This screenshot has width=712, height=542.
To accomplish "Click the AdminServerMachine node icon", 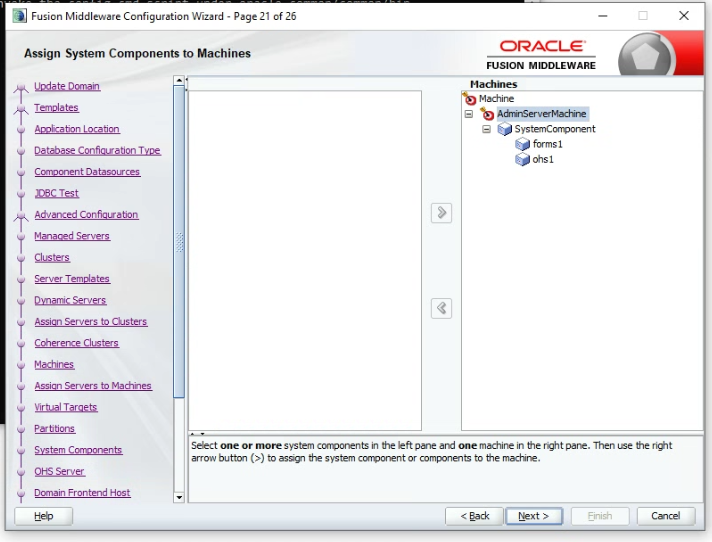I will tap(487, 113).
